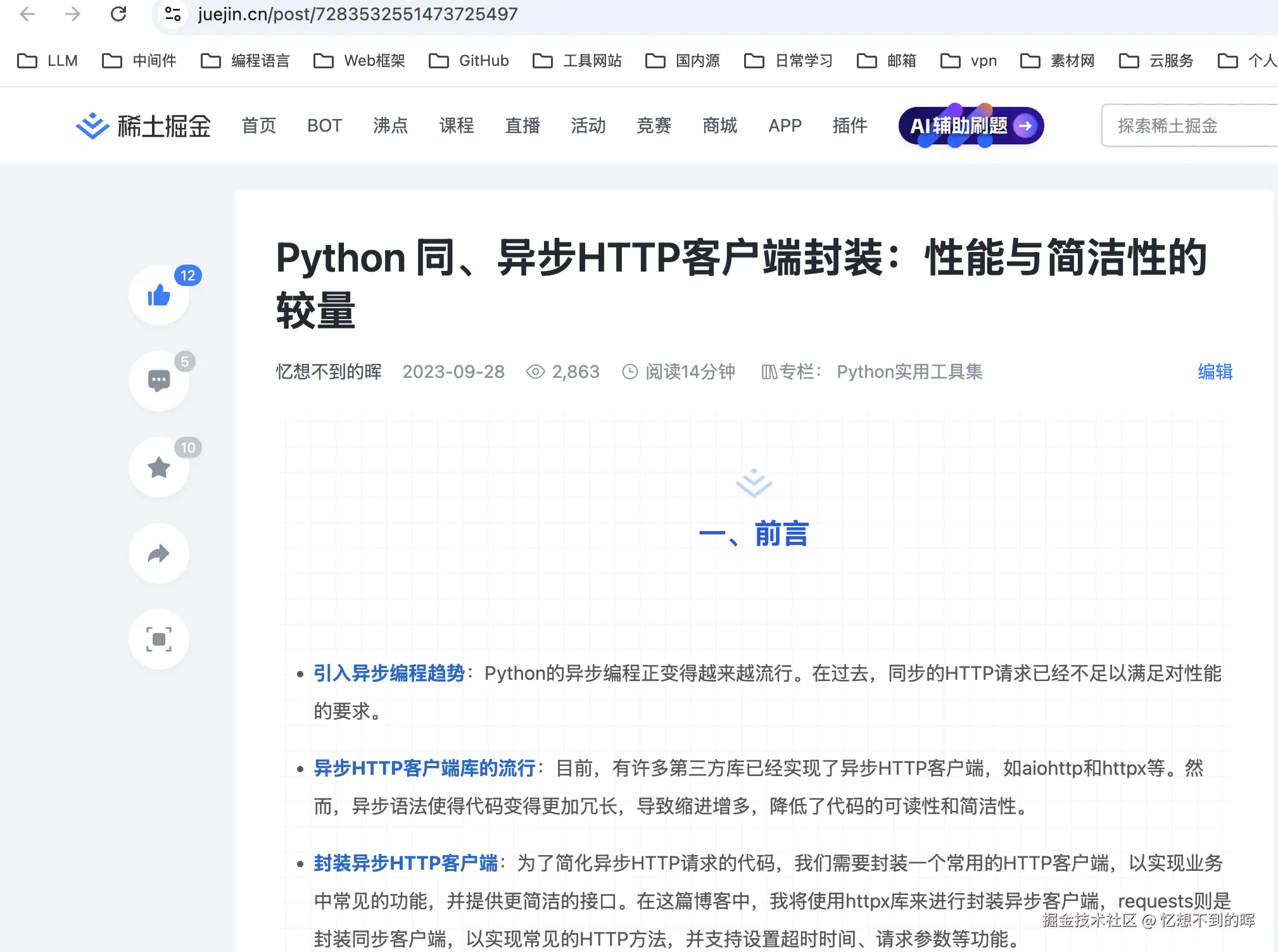Open the Python实用工具集 column link
The height and width of the screenshot is (952, 1278).
pos(909,372)
